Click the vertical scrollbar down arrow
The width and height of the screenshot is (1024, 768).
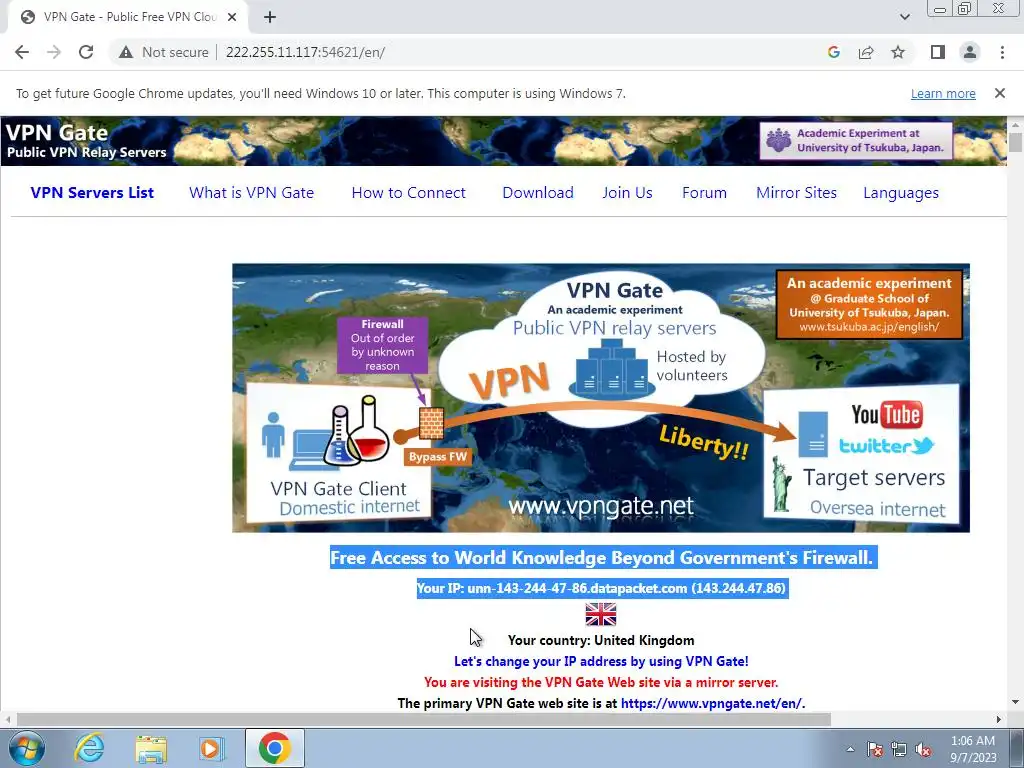pos(1016,703)
